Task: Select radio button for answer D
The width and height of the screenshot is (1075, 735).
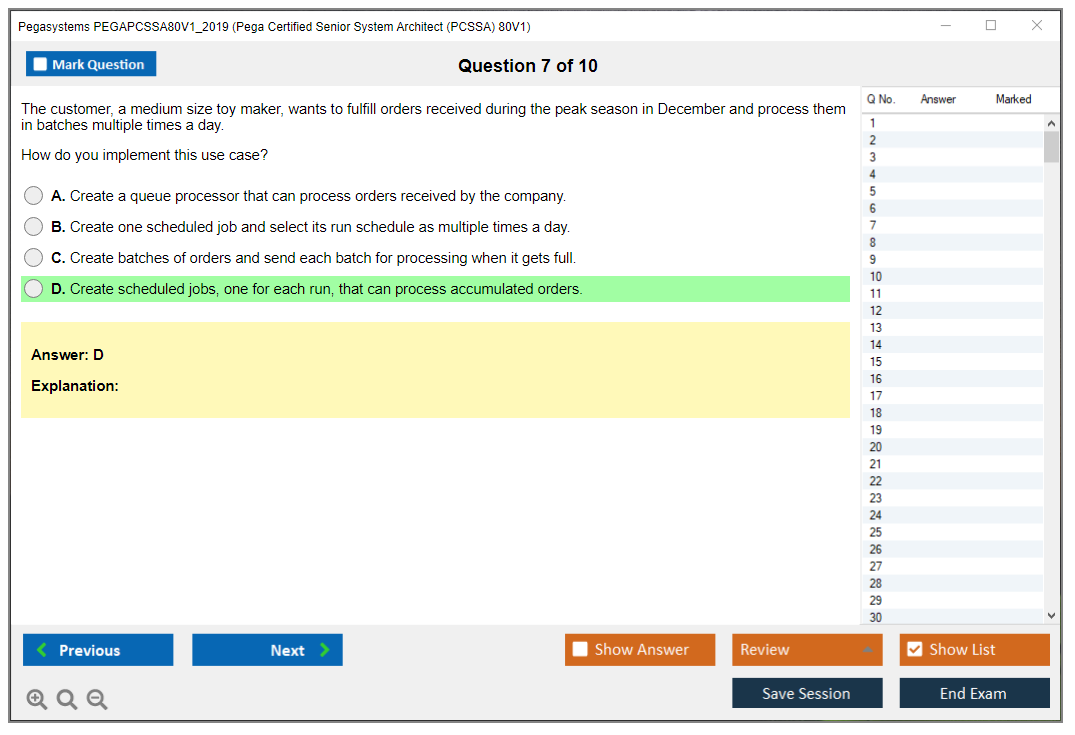Action: (x=34, y=289)
